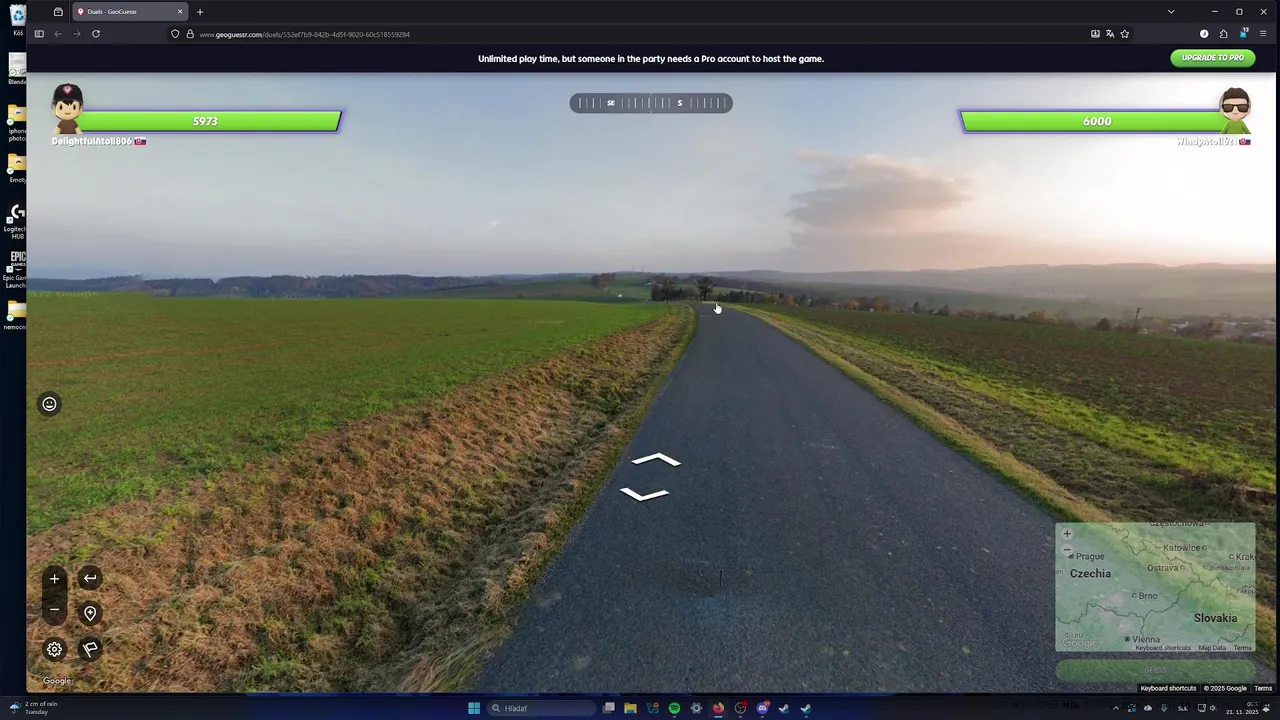The width and height of the screenshot is (1280, 720).
Task: Open Keyboard shortcuts link at the bottom right
Action: (x=1168, y=688)
